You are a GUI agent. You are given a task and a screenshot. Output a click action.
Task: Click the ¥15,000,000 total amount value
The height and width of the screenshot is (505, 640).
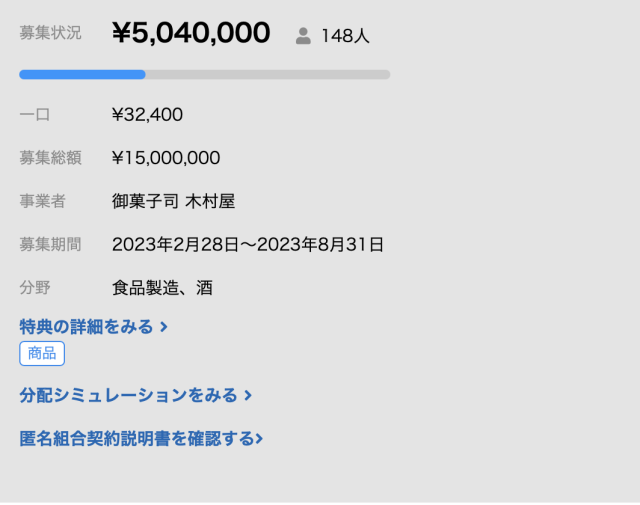pos(166,158)
